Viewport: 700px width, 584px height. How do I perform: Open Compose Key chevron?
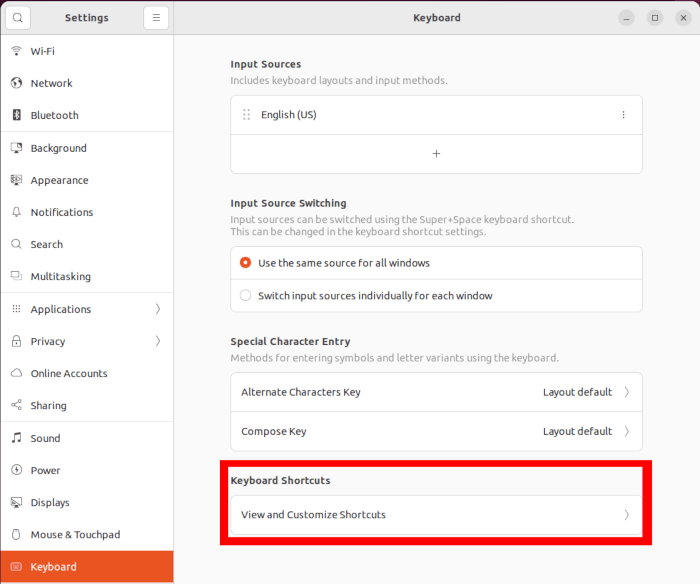coord(627,431)
